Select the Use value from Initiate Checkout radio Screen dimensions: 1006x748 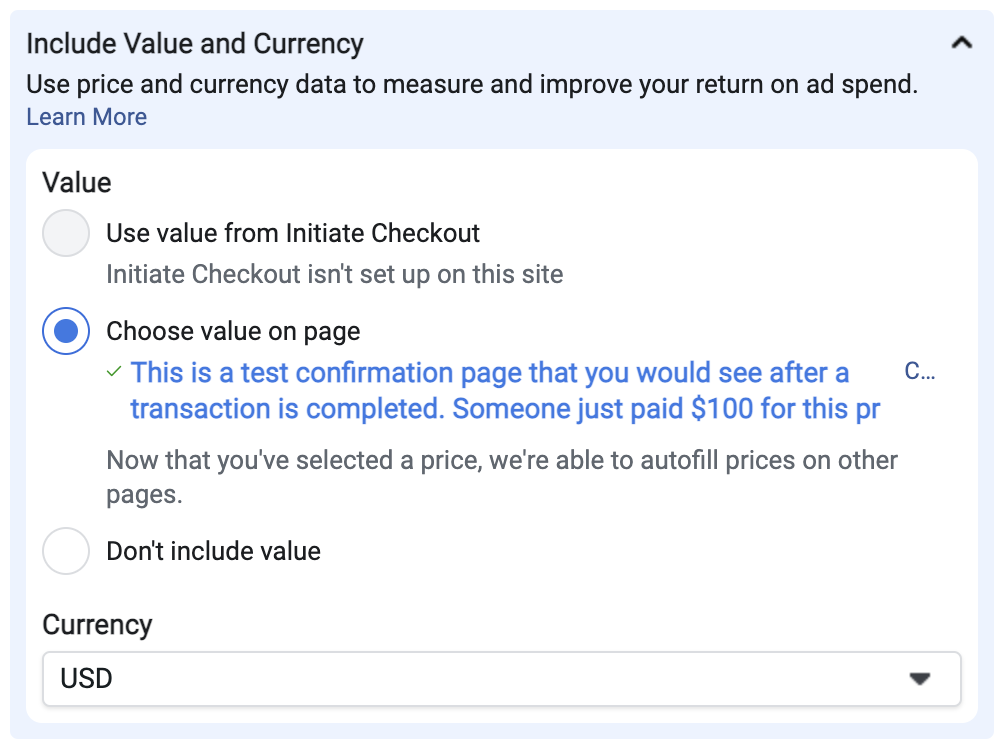[x=65, y=233]
